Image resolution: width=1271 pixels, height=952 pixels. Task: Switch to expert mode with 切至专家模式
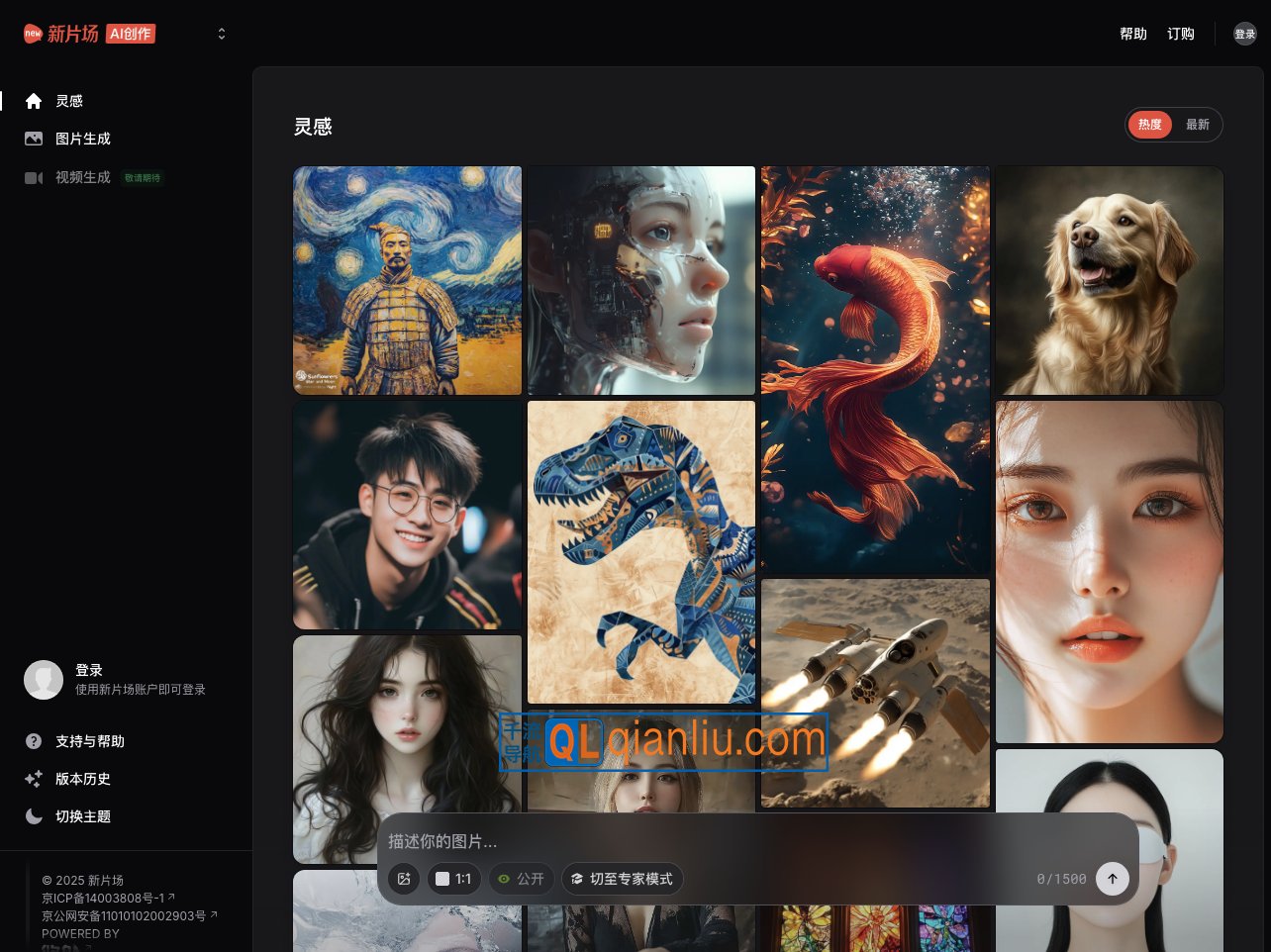point(622,879)
